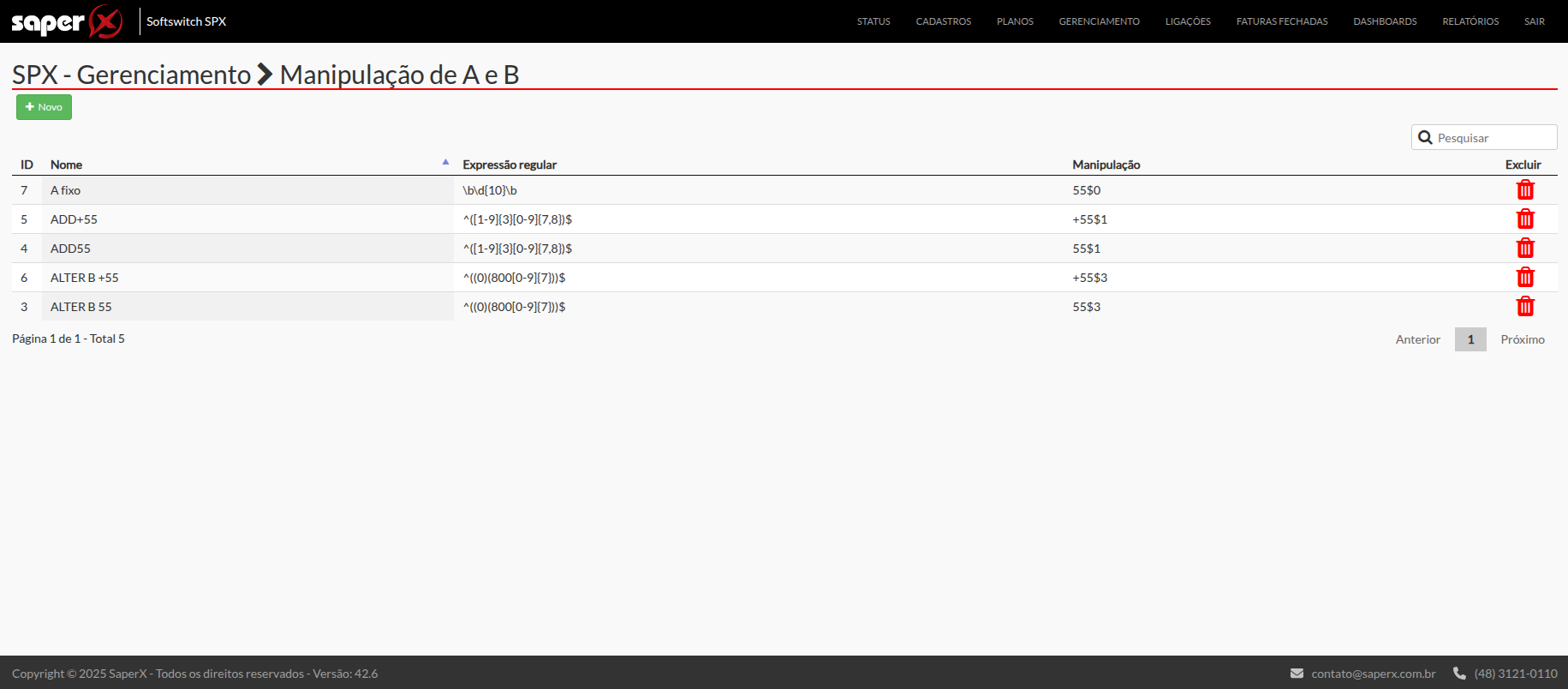Open the CADASTROS menu
The height and width of the screenshot is (689, 1568).
coord(943,21)
